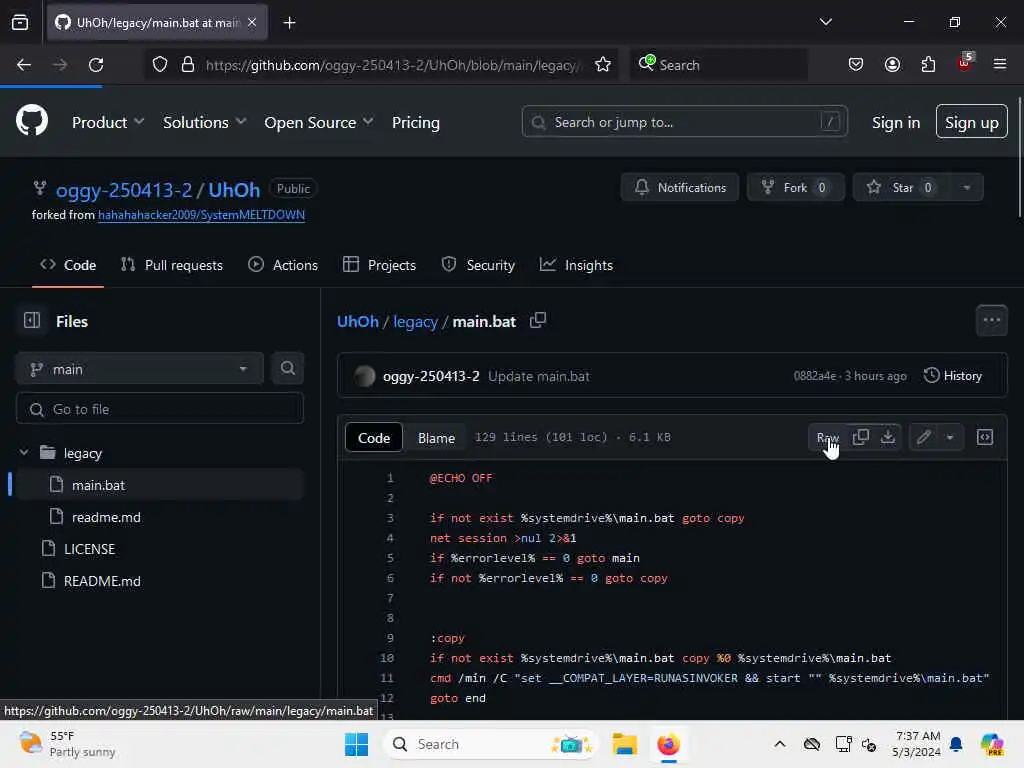Open Firefox account icon
This screenshot has height=768, width=1024.
(x=892, y=65)
